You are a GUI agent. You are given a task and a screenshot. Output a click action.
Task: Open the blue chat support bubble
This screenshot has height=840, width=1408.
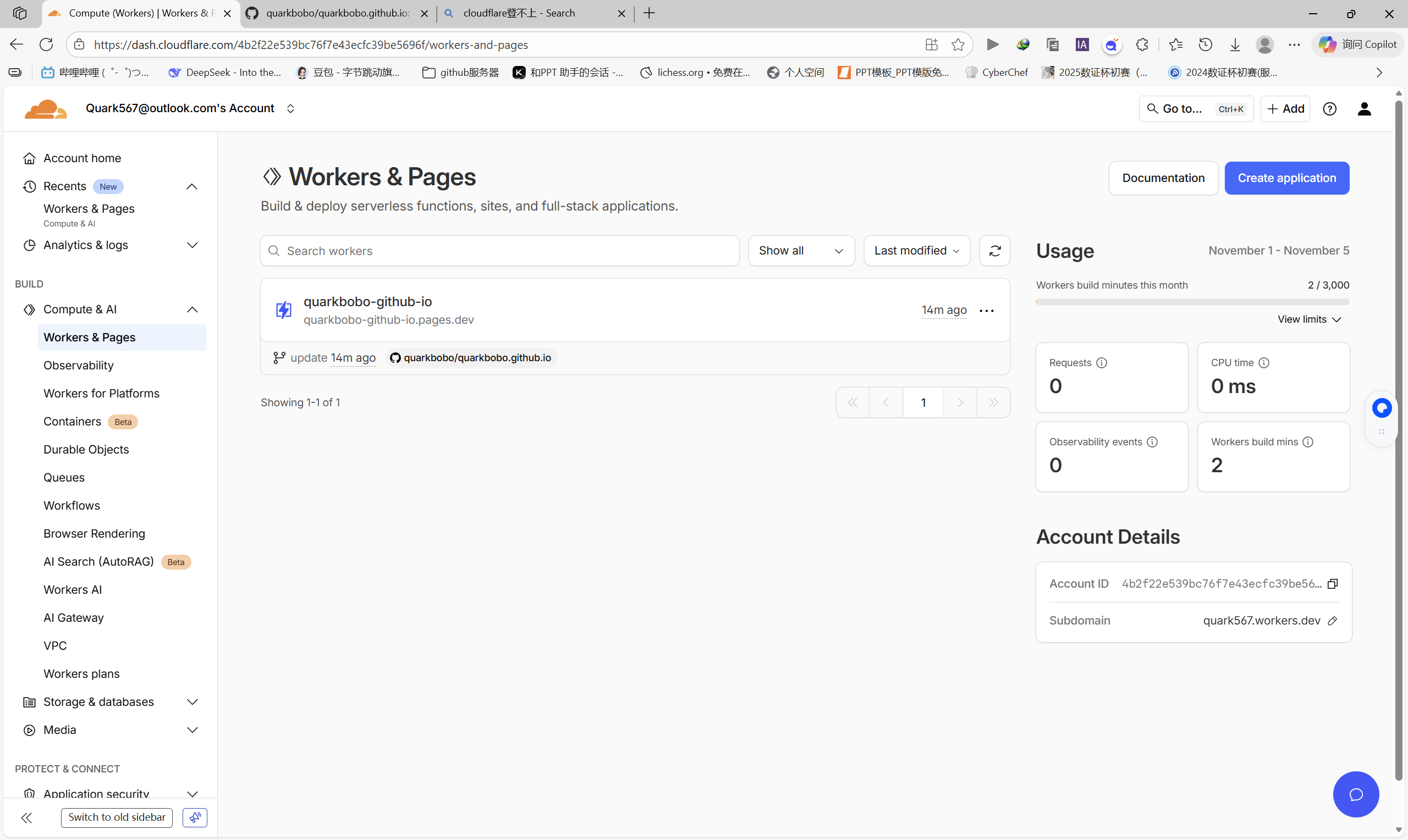click(x=1355, y=794)
